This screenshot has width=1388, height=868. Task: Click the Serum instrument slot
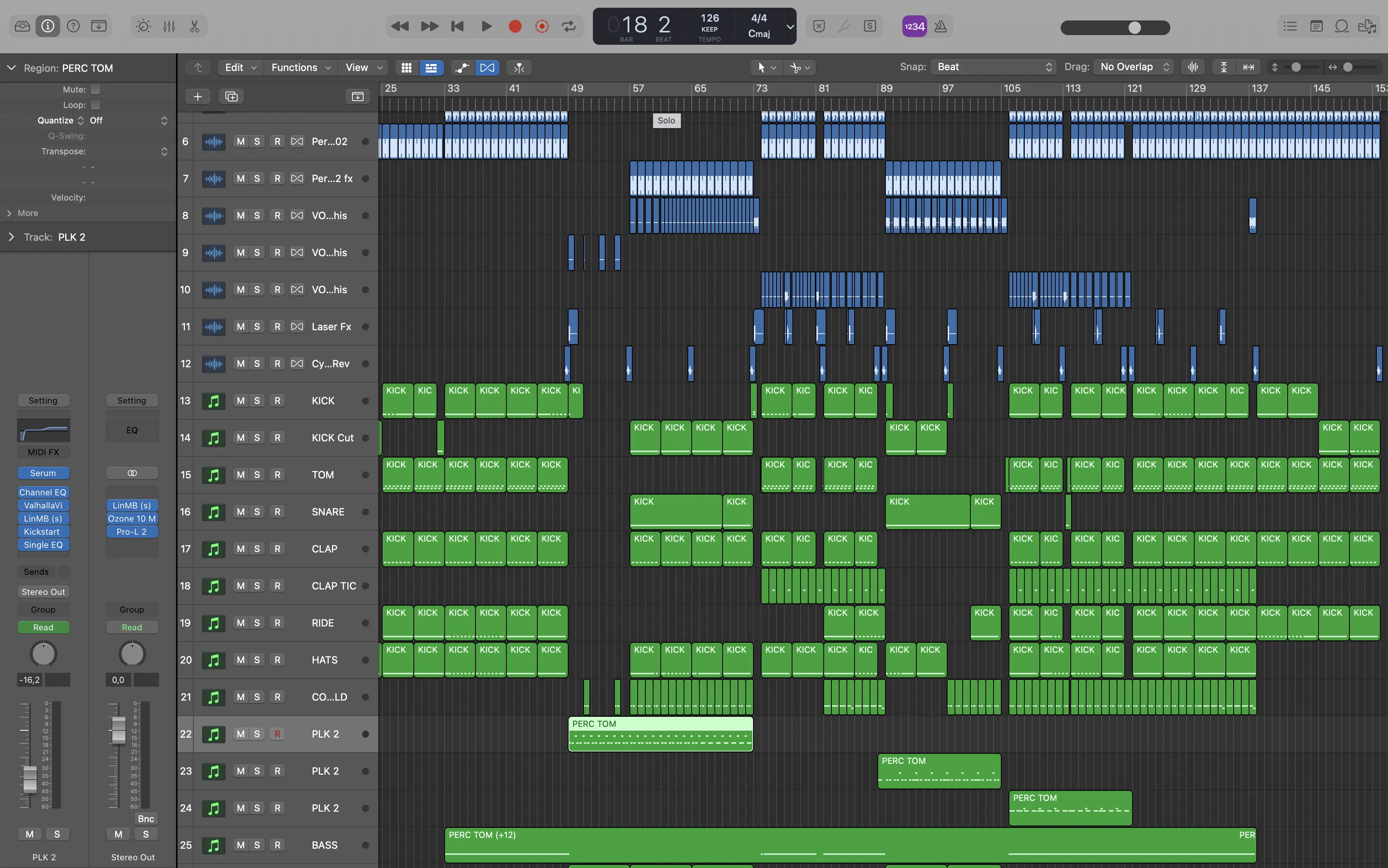pyautogui.click(x=43, y=473)
